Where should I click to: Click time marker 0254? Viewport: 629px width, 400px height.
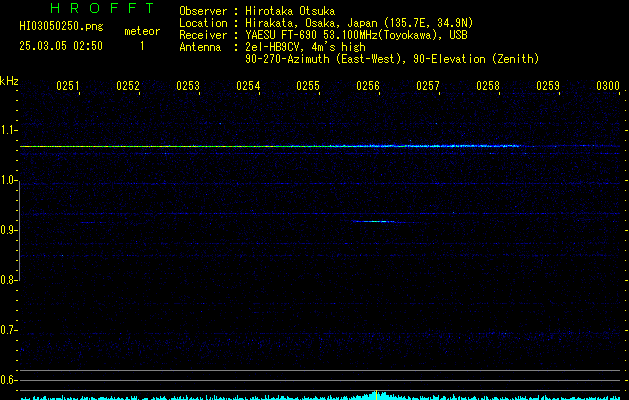[x=248, y=86]
